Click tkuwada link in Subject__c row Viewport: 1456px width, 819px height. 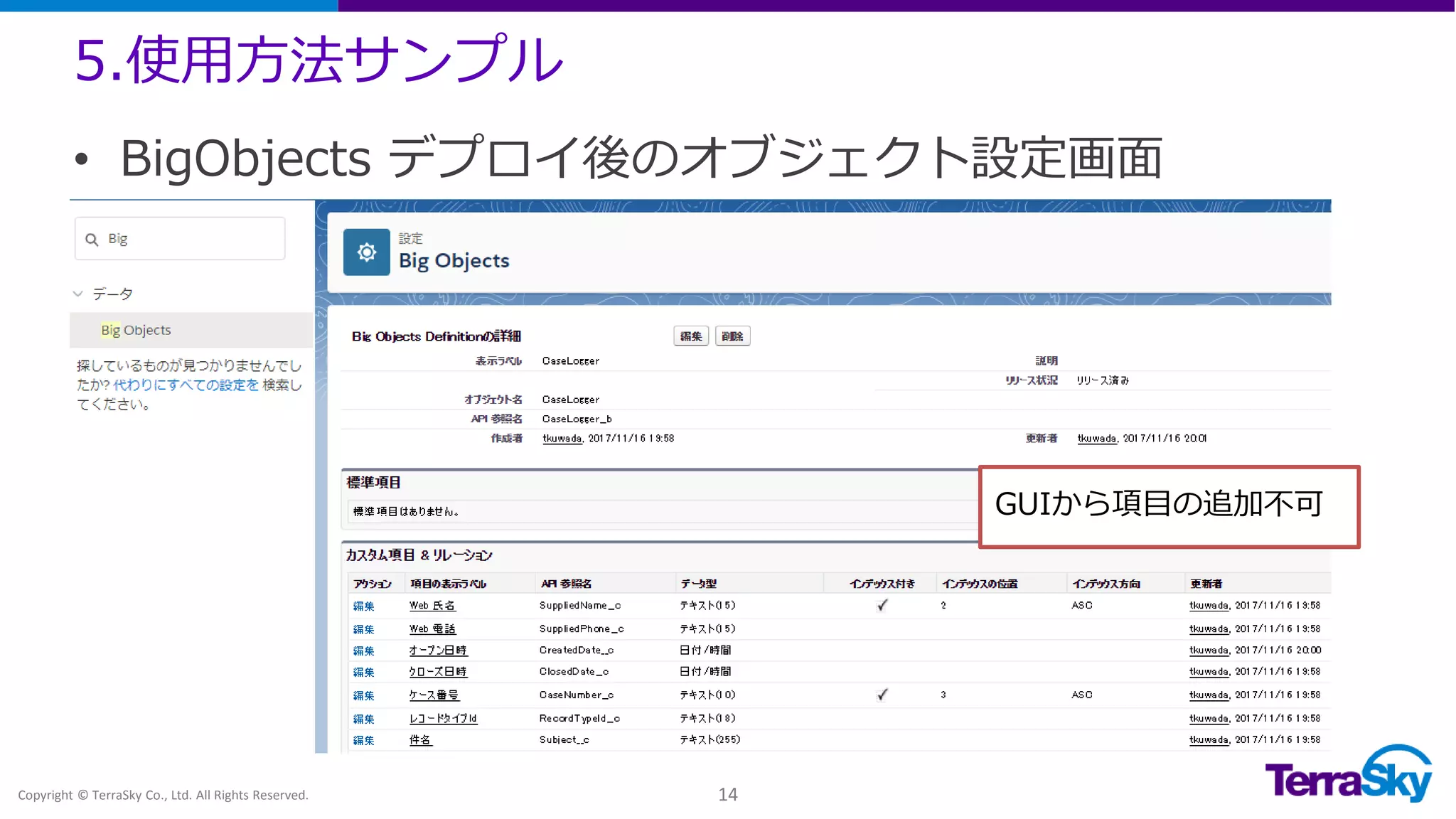point(1209,740)
